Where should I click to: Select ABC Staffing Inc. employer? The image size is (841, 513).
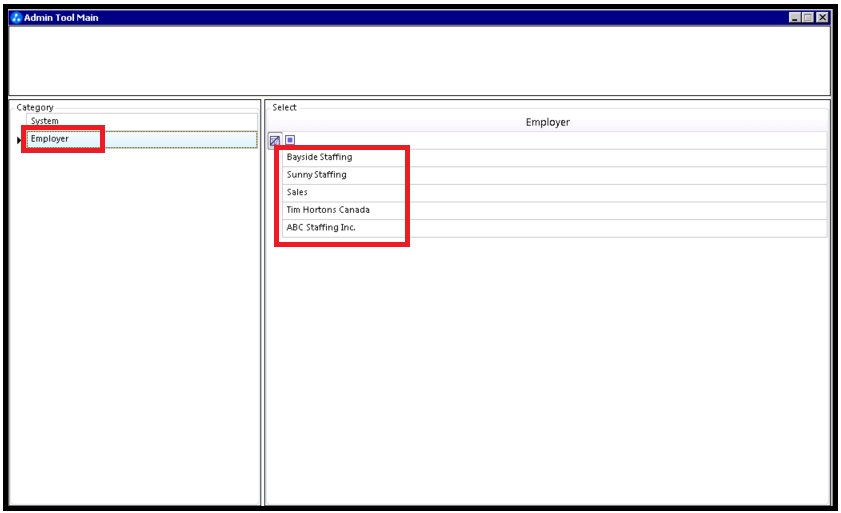point(555,228)
